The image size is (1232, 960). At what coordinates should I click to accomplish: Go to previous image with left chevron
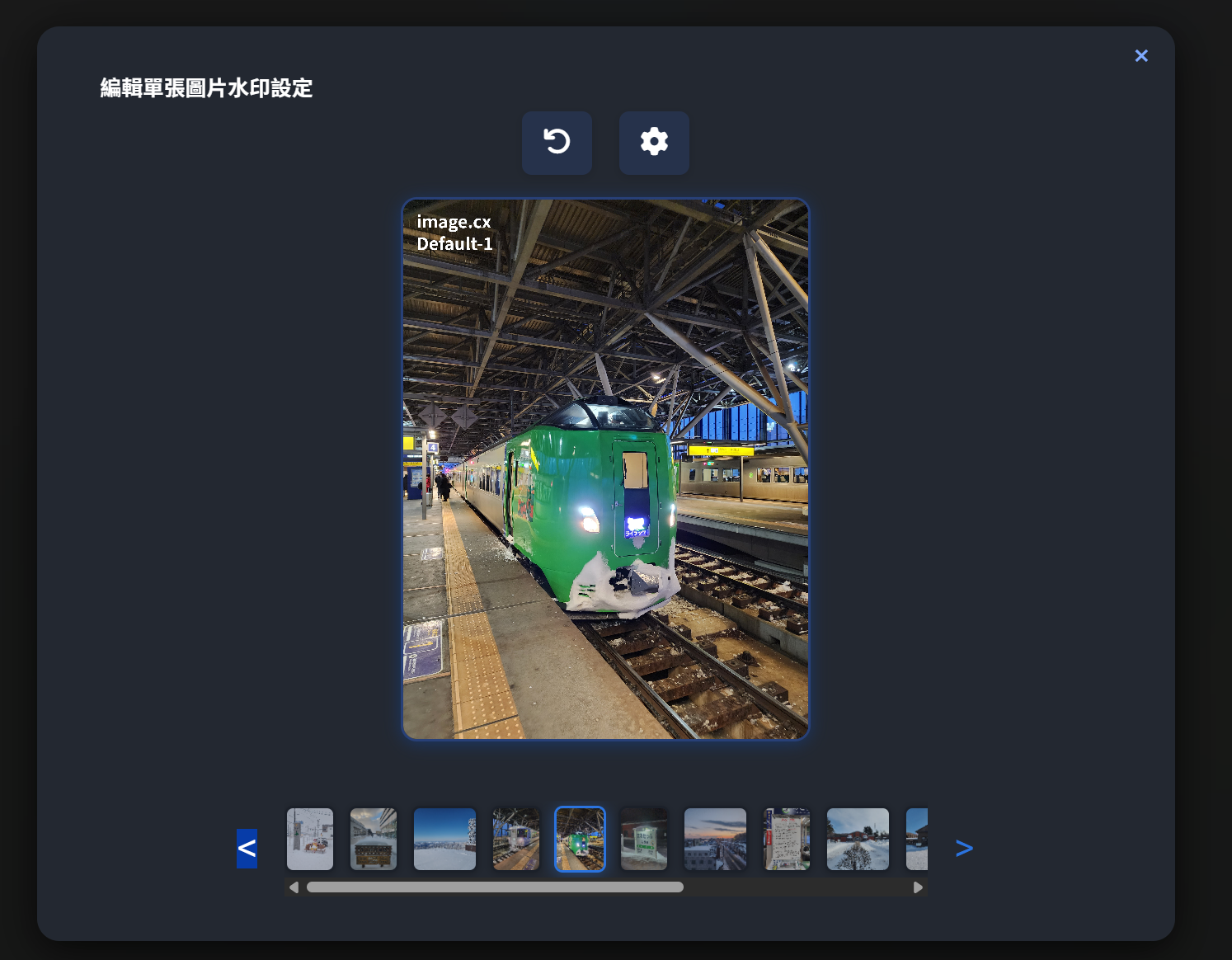tap(247, 848)
